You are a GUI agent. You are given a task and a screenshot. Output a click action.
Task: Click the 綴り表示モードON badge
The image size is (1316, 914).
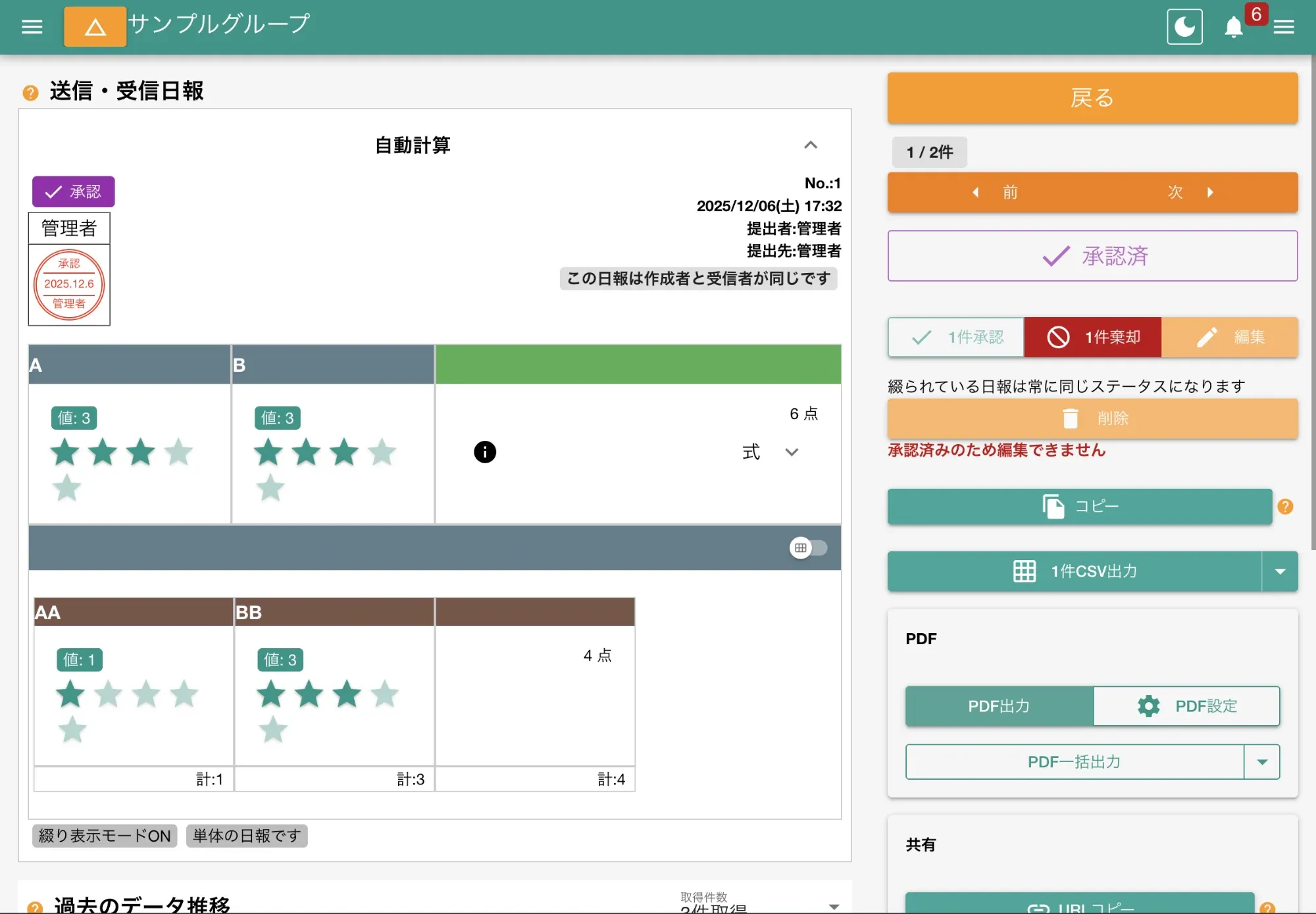point(103,836)
